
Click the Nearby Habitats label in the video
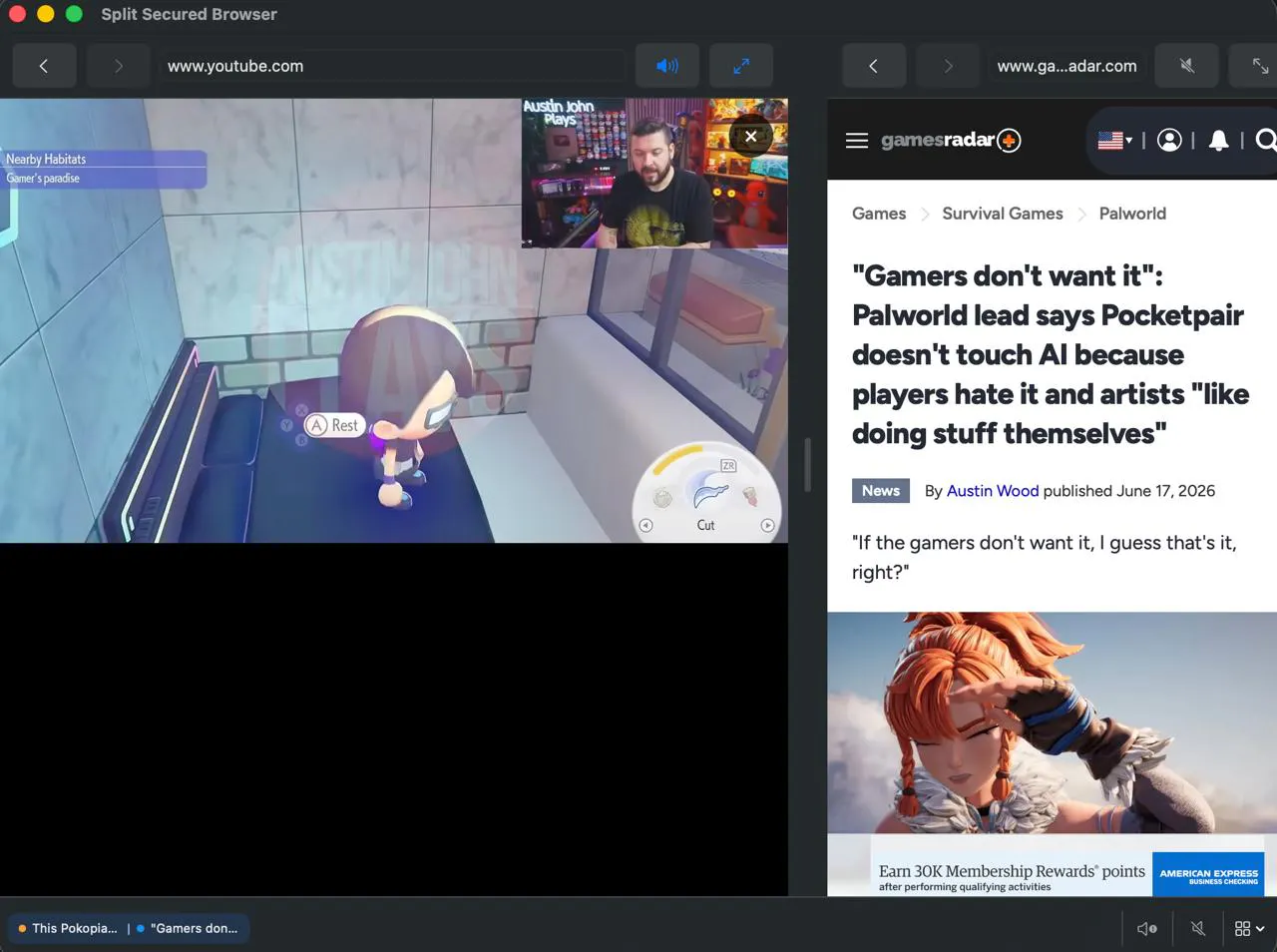tap(46, 159)
